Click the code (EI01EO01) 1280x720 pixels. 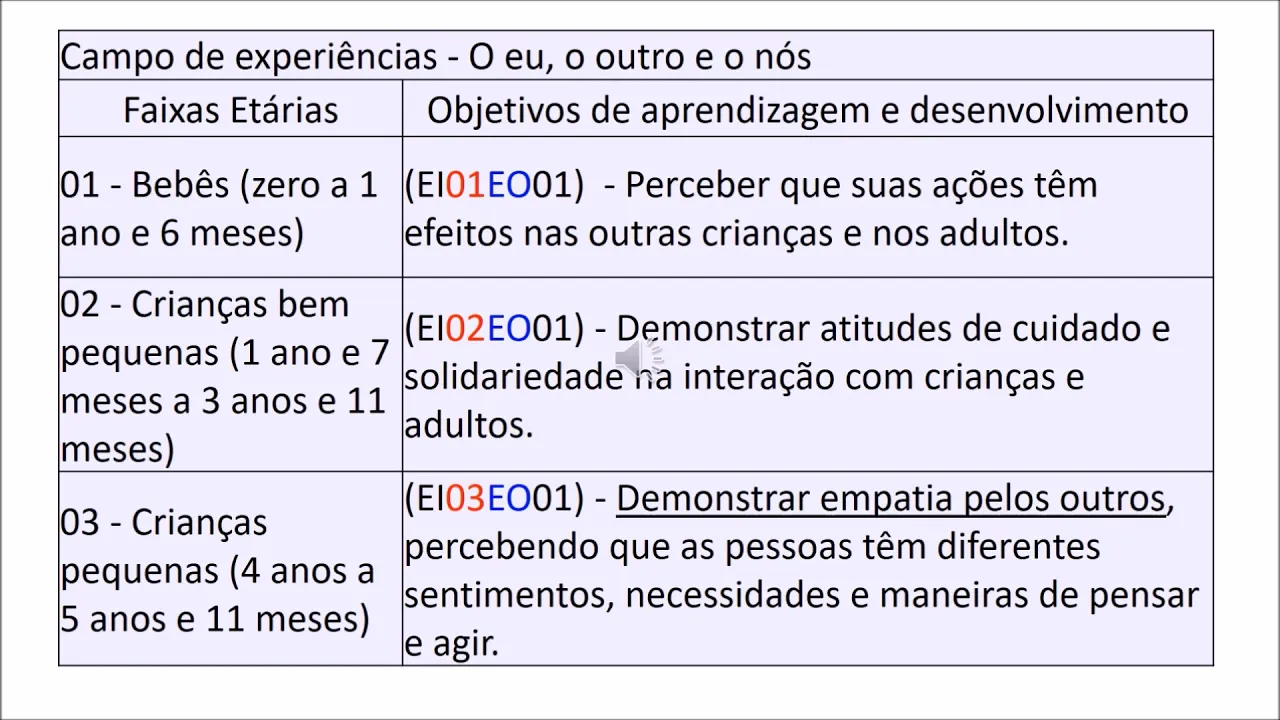click(x=494, y=185)
